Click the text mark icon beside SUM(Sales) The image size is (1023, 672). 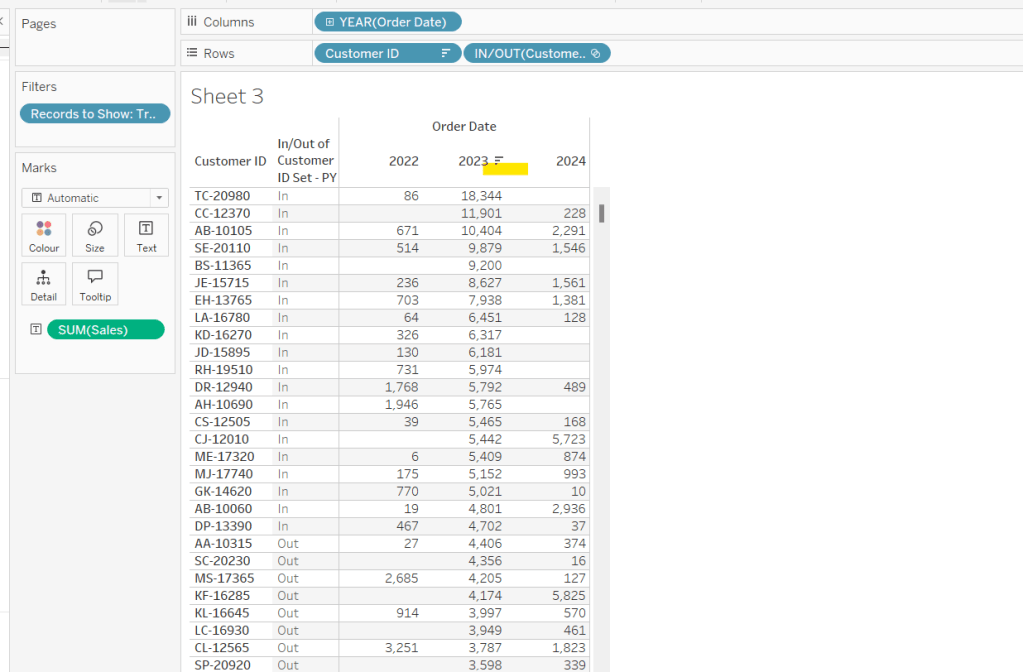[36, 329]
